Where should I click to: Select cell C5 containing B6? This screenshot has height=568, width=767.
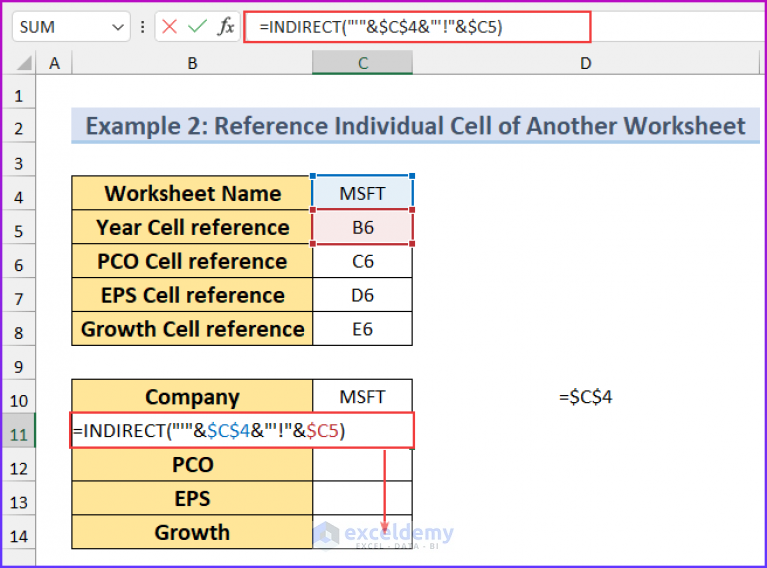tap(362, 227)
